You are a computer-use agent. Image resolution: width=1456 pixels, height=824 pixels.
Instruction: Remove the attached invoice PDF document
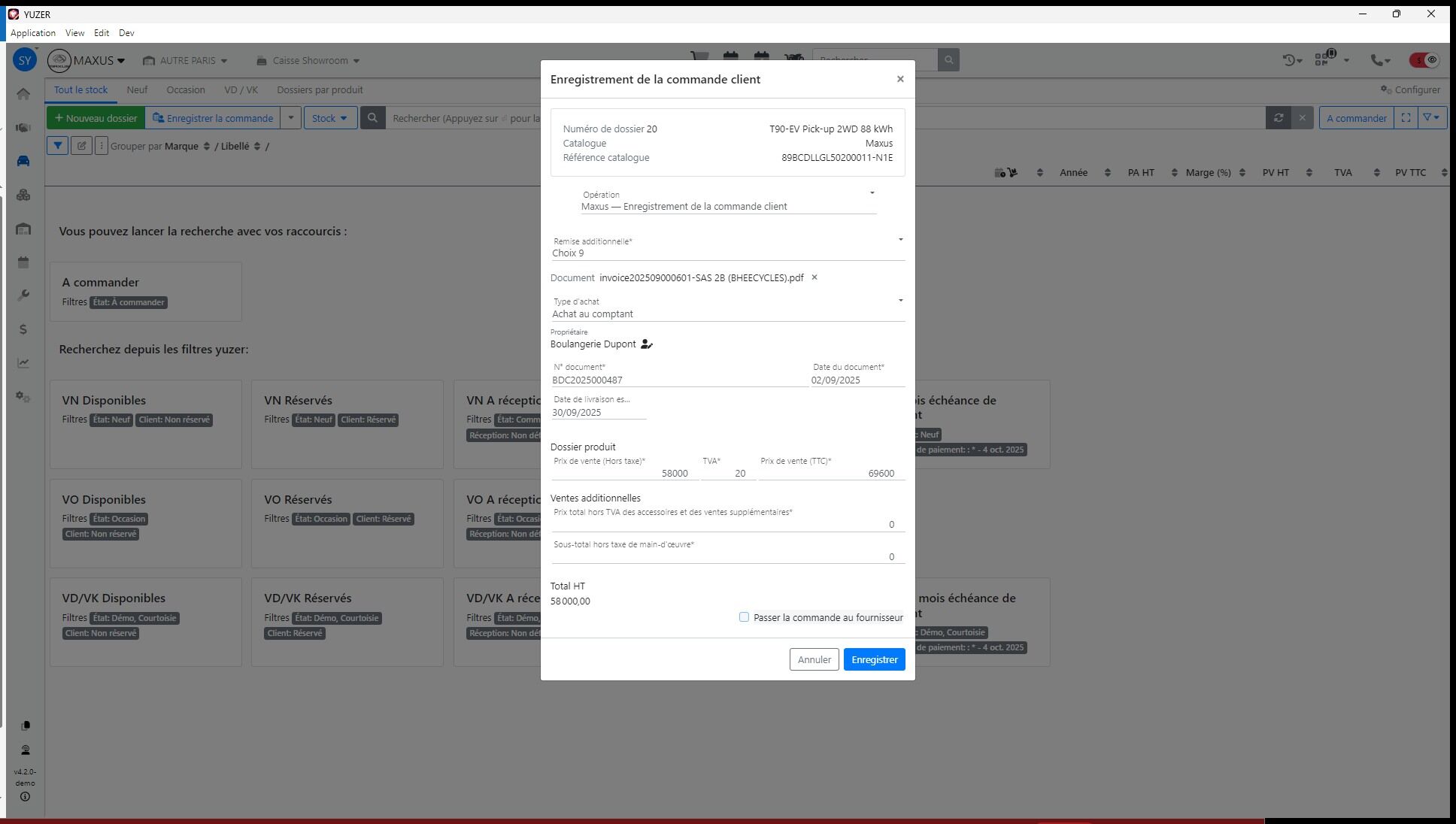tap(814, 277)
